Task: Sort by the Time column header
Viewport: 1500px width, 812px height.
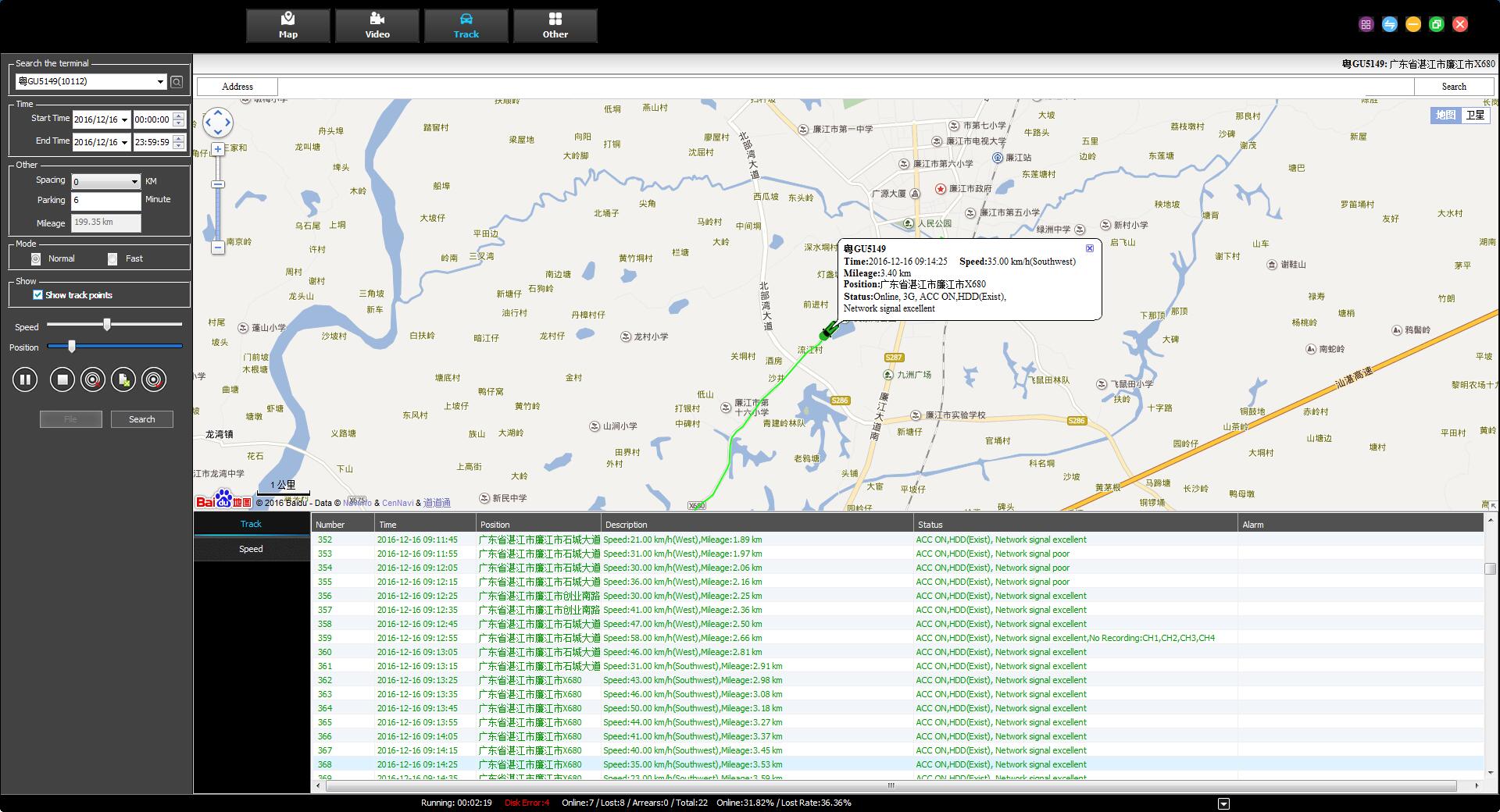Action: pyautogui.click(x=425, y=525)
